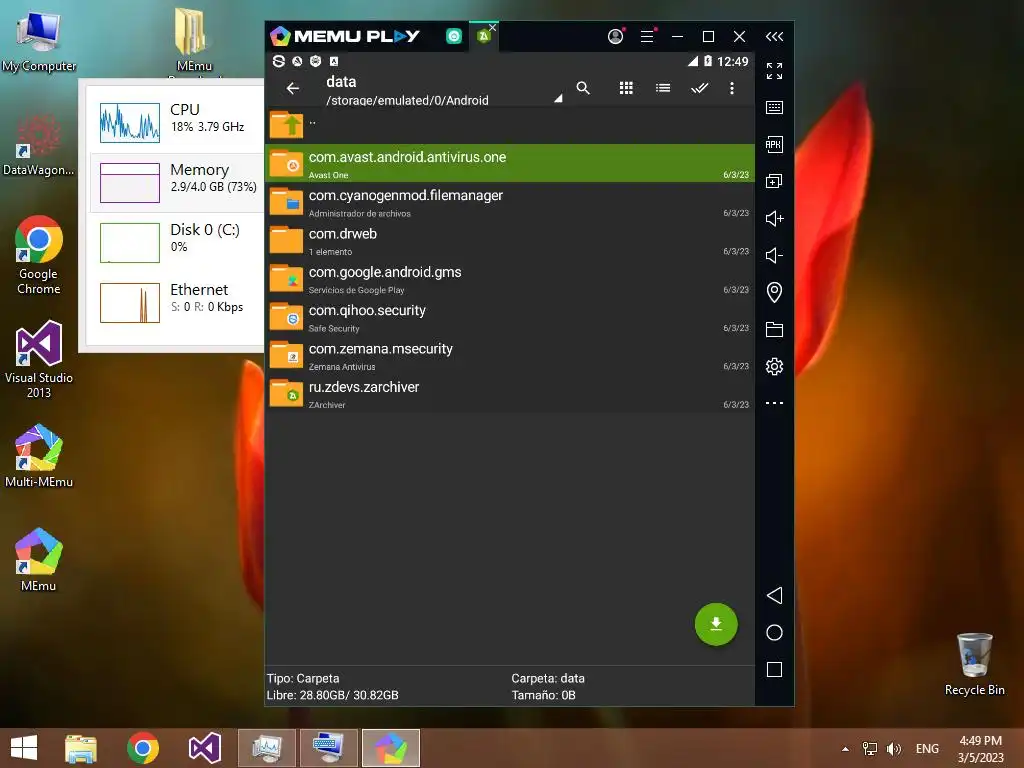Select Memory in the performance panel
The width and height of the screenshot is (1024, 768).
click(x=176, y=182)
